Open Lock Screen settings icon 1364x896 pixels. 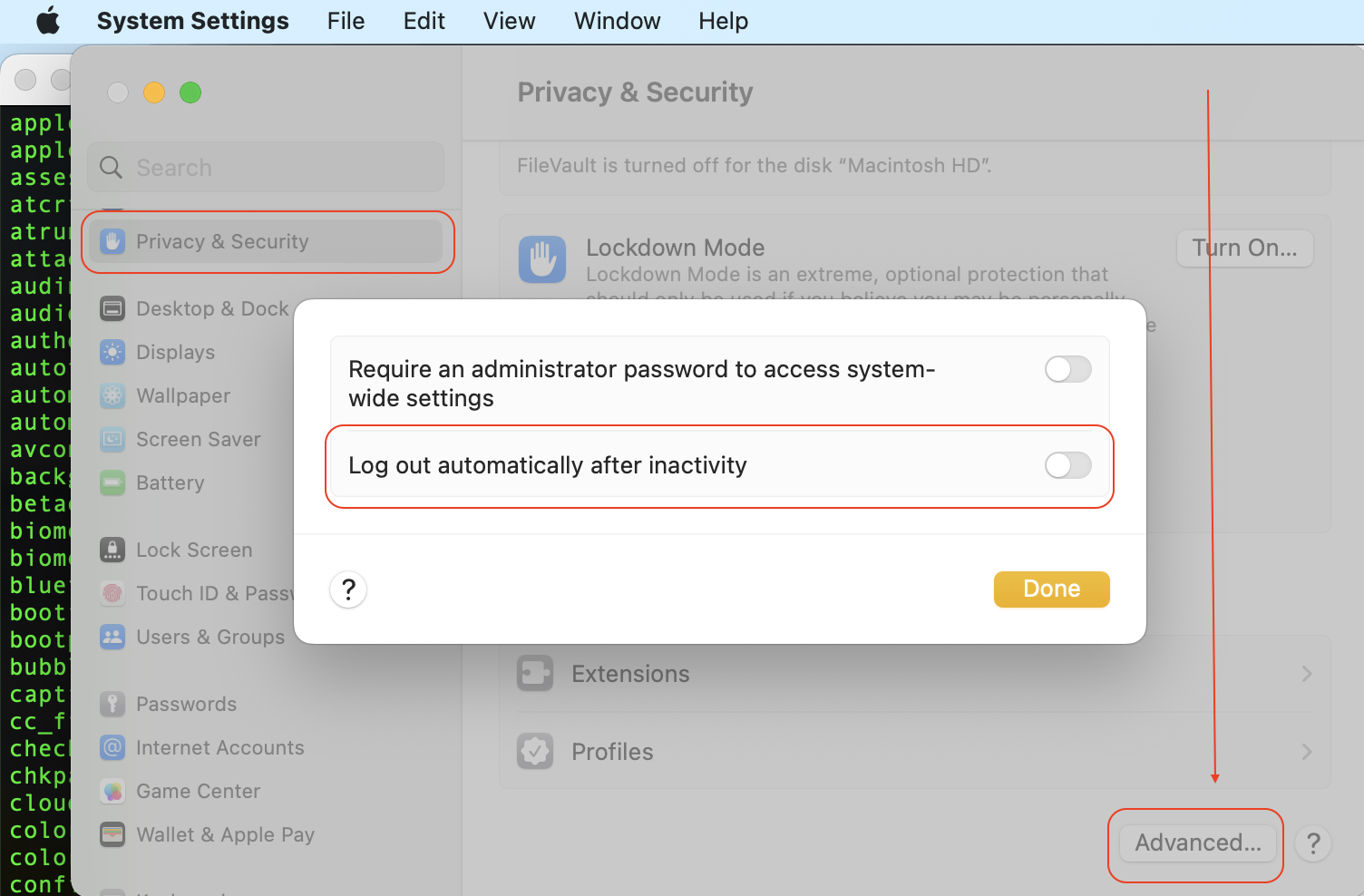tap(112, 550)
